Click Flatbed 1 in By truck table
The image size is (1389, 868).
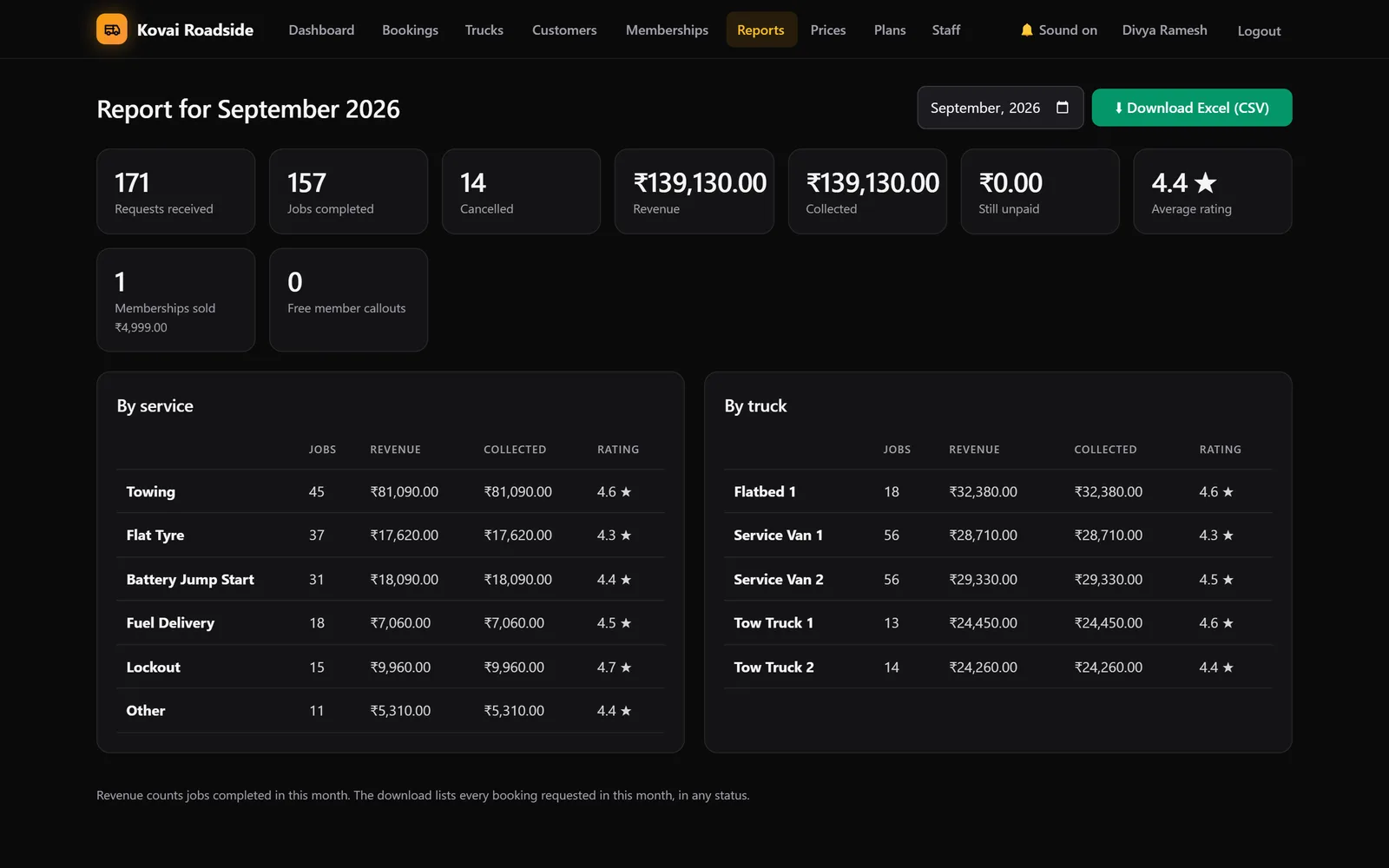click(x=764, y=491)
